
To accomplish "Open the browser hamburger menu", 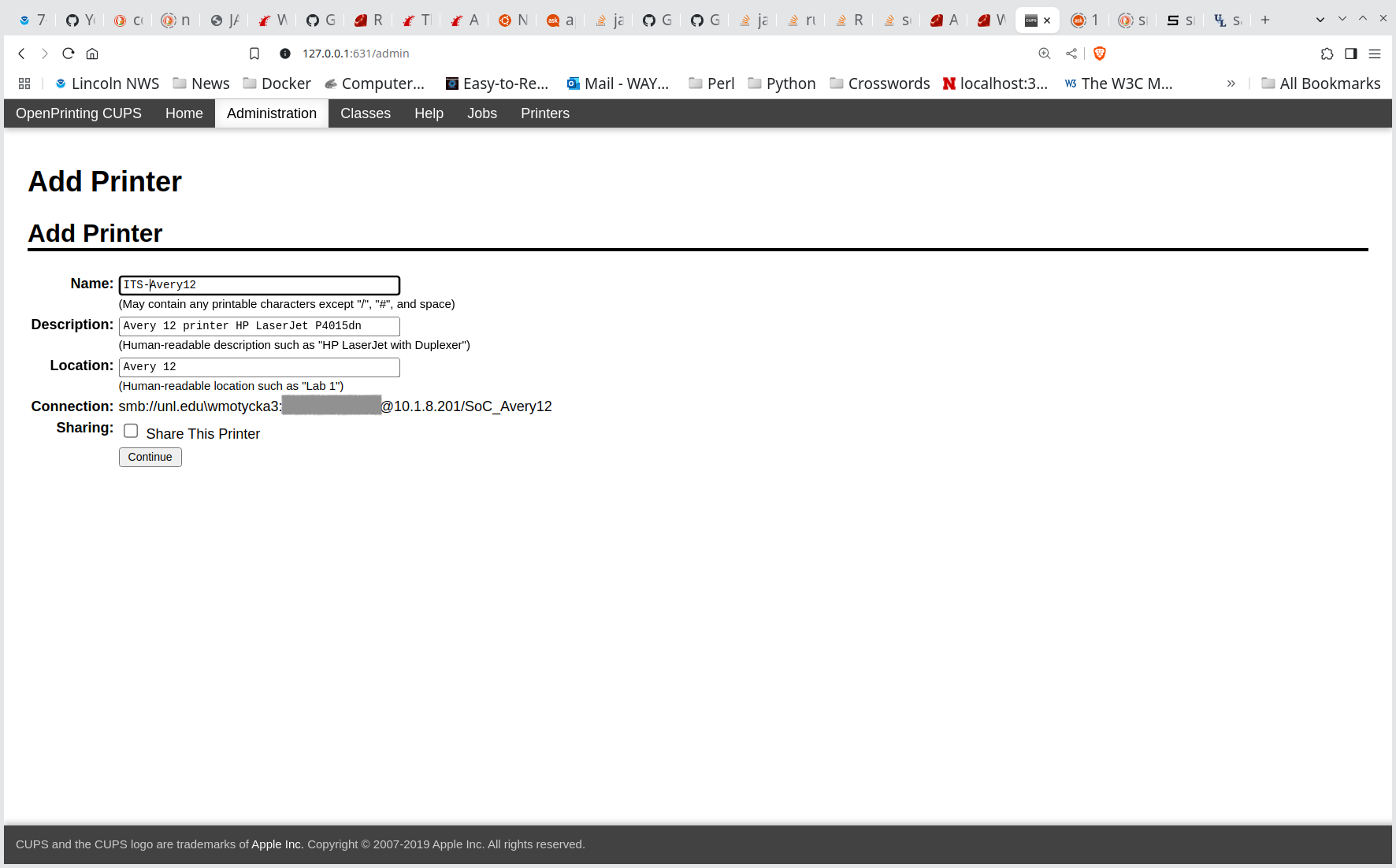I will pyautogui.click(x=1375, y=54).
